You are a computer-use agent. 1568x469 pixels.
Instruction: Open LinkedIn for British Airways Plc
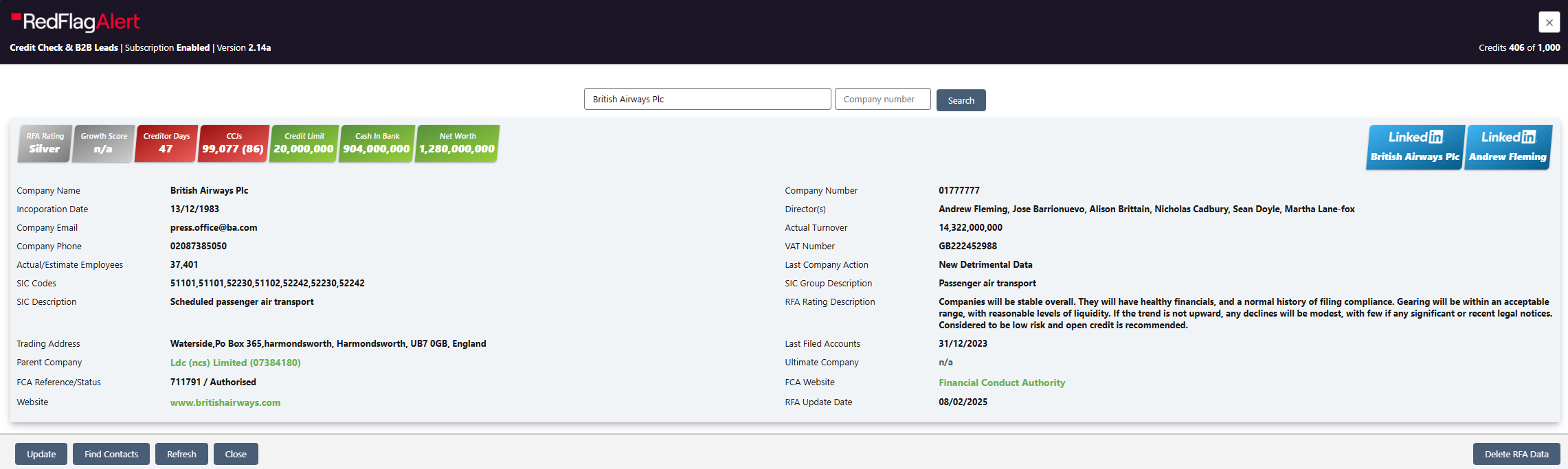point(1415,147)
